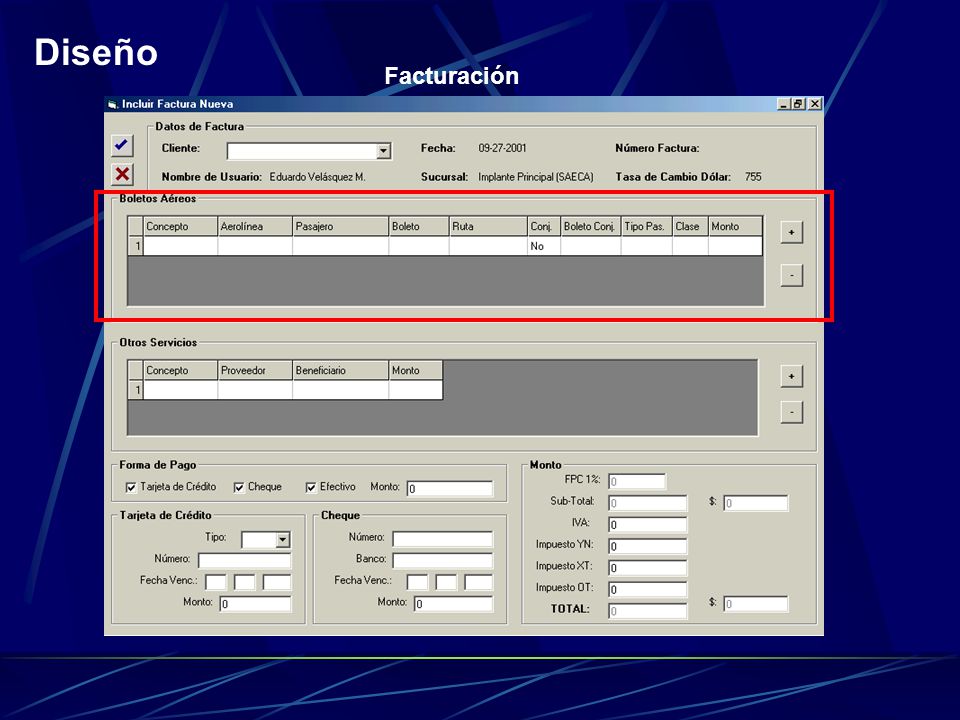Click the Aerolínea column header
Image resolution: width=960 pixels, height=720 pixels.
pos(255,227)
